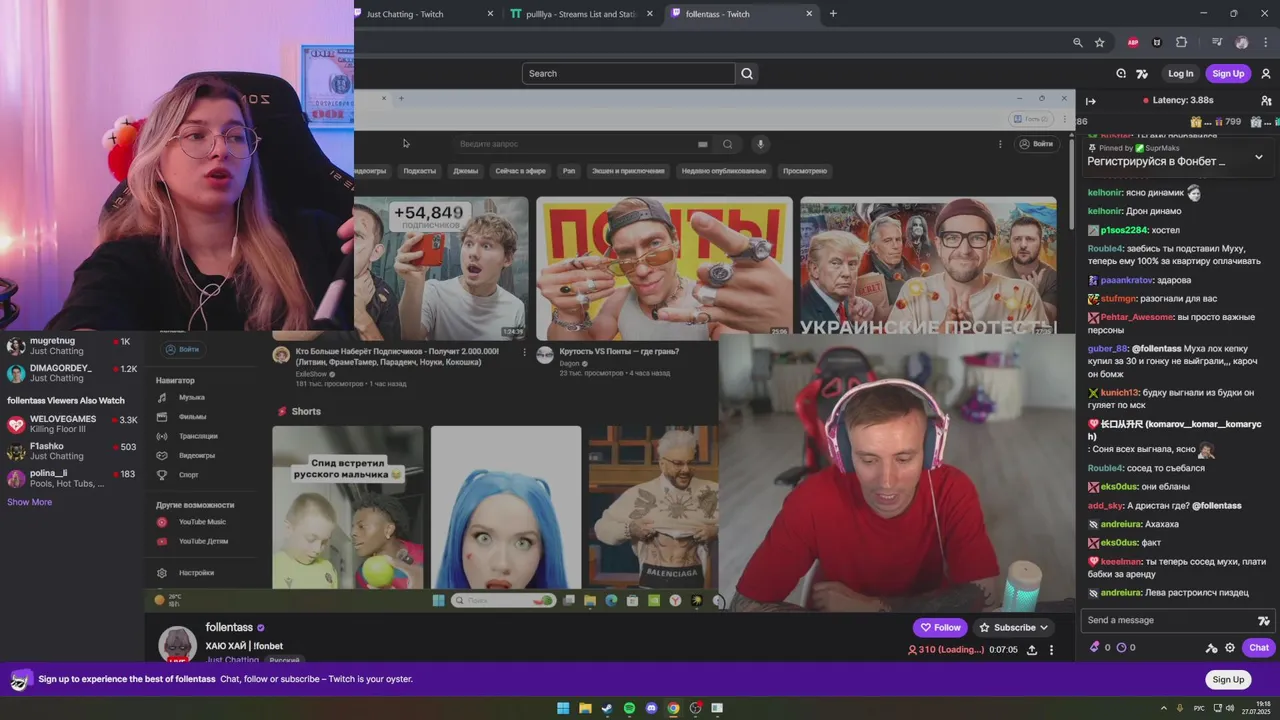Open polina__li channel in the sidebar
Viewport: 1280px width, 720px height.
tap(72, 478)
